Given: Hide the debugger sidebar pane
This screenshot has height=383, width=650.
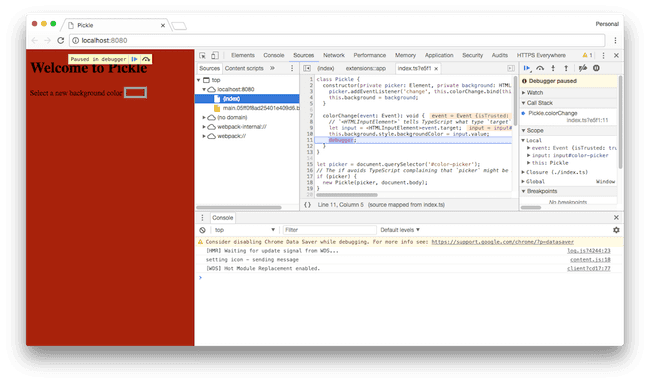Looking at the screenshot, I should tap(511, 68).
